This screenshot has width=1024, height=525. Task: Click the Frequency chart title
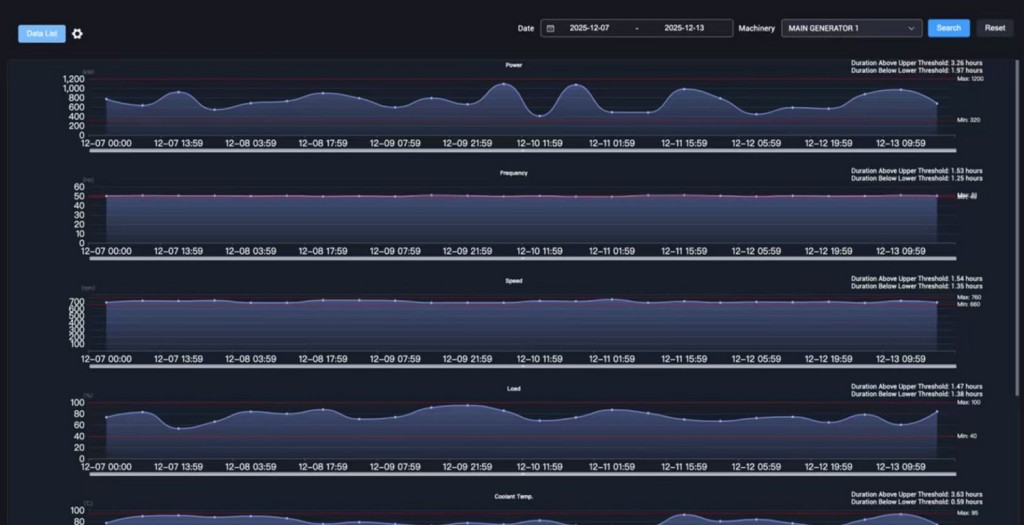pyautogui.click(x=513, y=173)
